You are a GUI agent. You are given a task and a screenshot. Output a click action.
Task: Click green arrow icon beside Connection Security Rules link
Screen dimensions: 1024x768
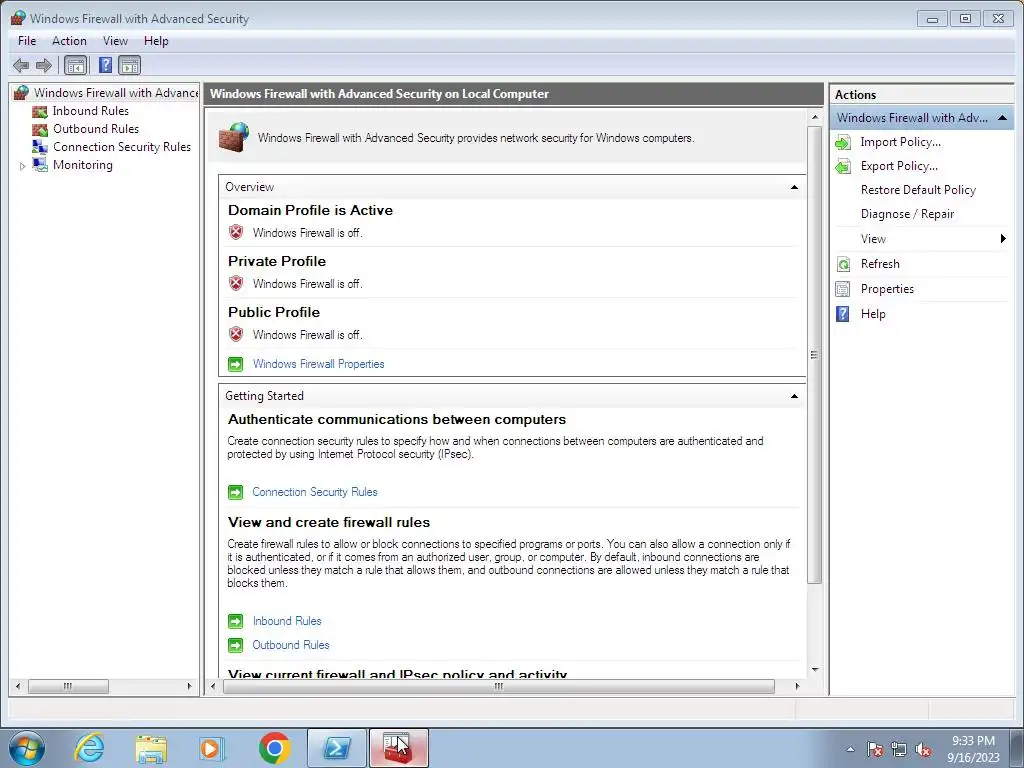[236, 492]
